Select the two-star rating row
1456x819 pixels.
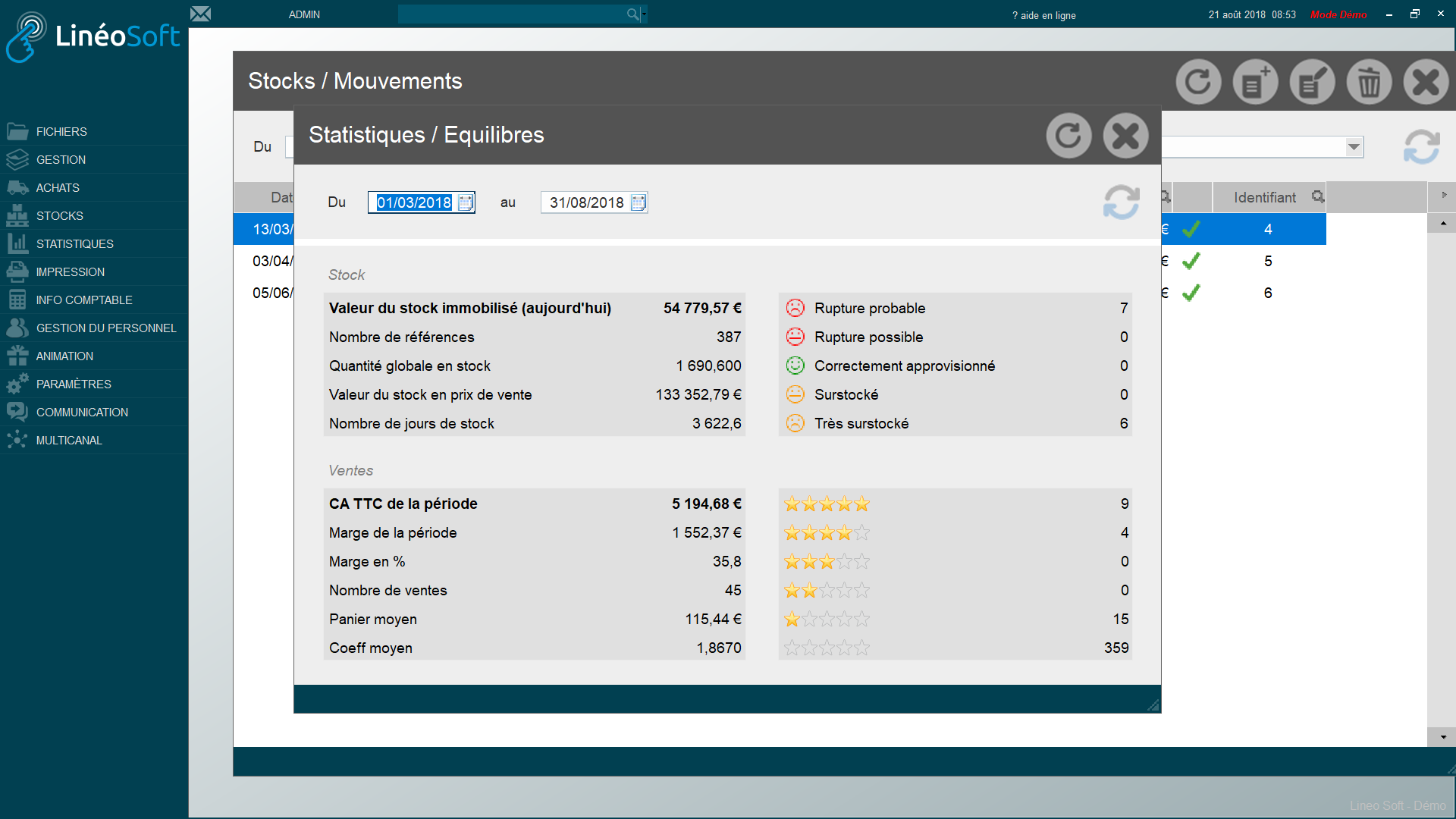click(955, 590)
